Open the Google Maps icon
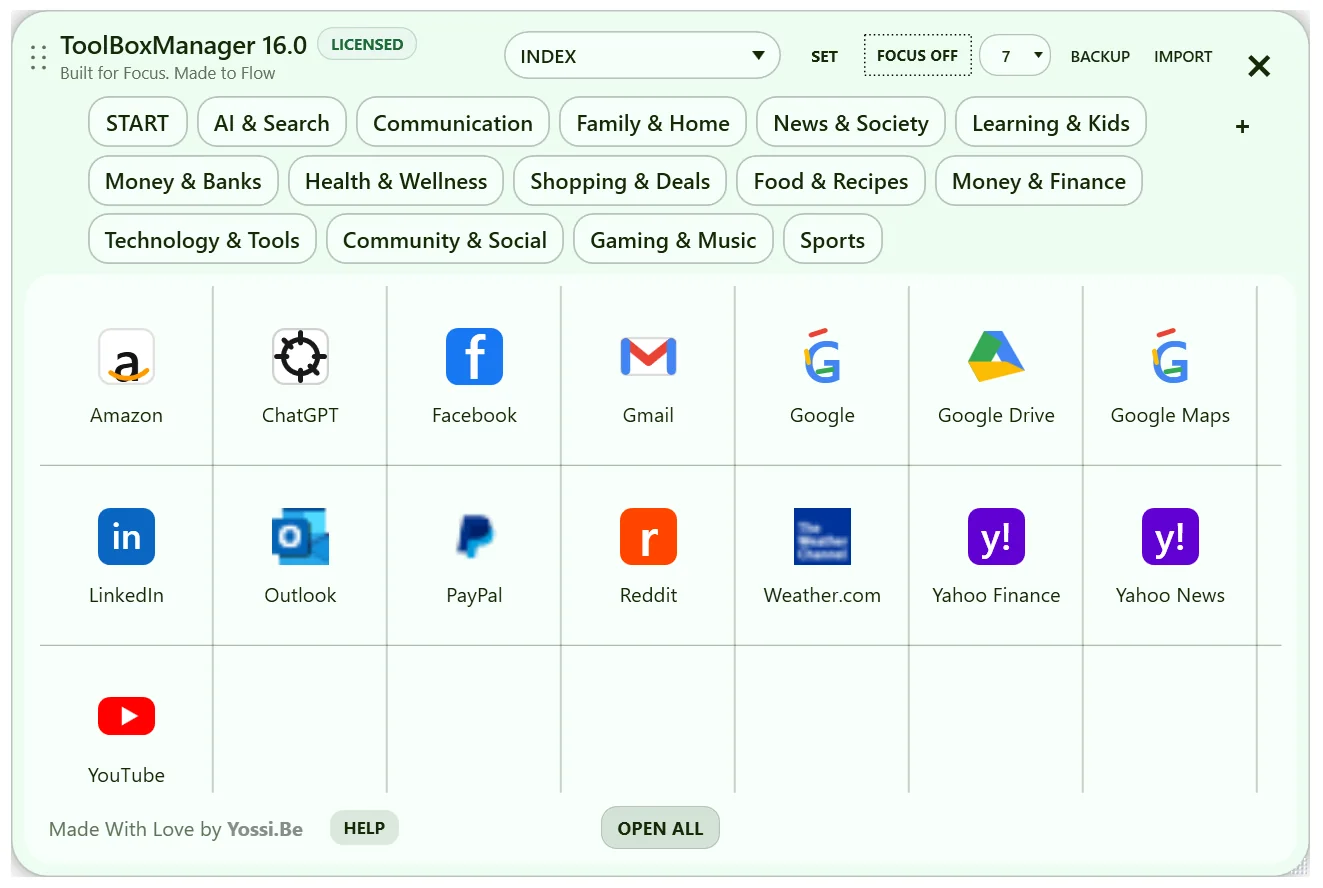 (1170, 357)
